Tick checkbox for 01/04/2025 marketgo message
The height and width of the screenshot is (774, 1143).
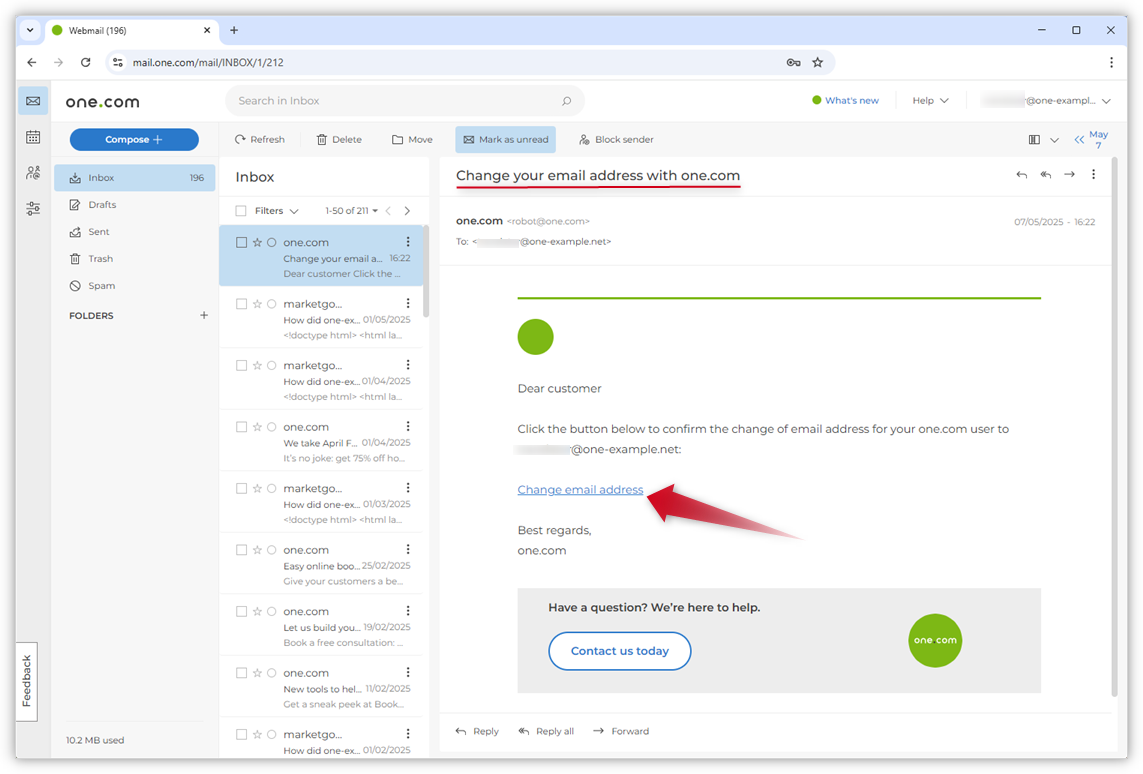click(x=241, y=366)
